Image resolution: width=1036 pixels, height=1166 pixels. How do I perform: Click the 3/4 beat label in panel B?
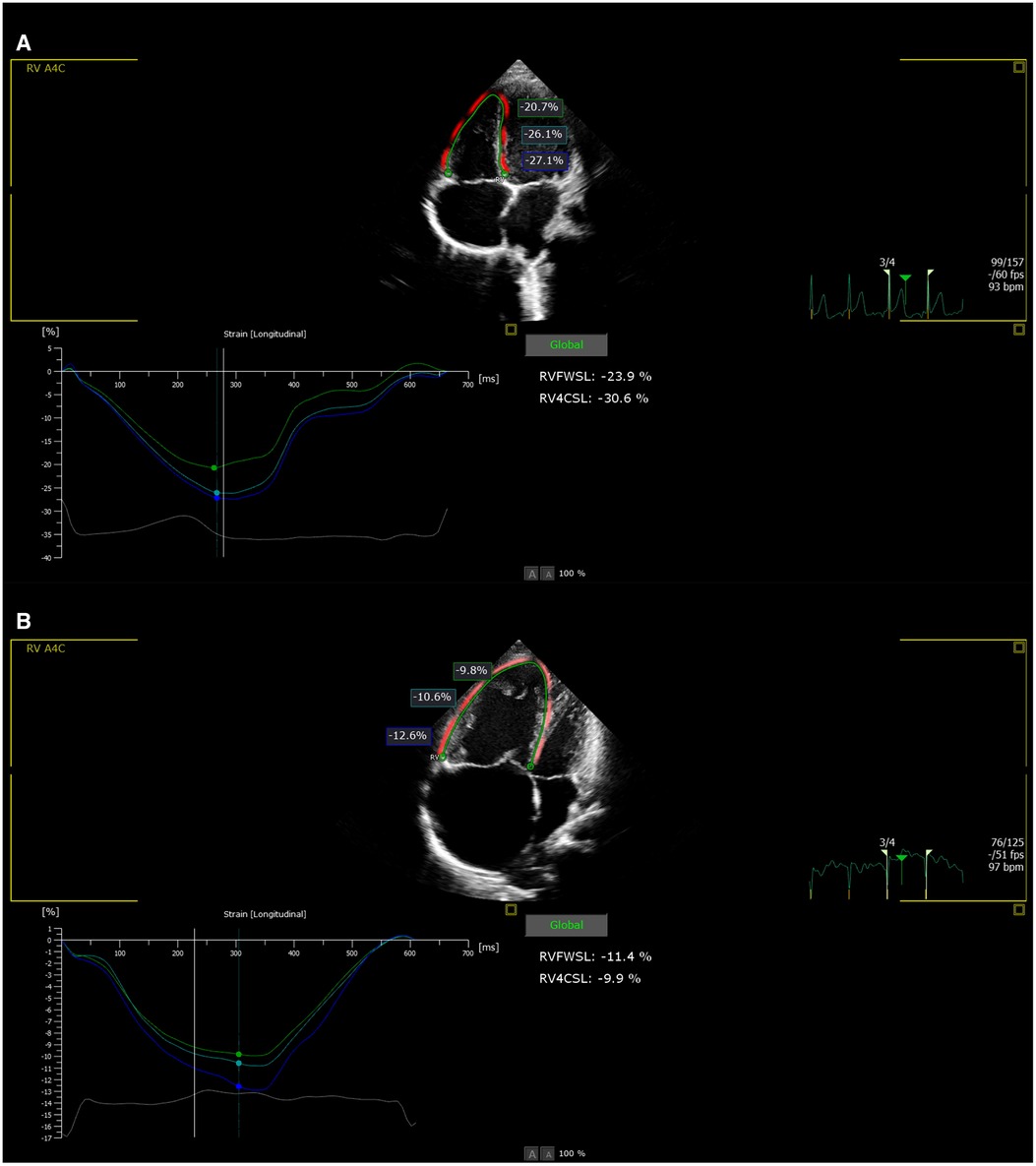pyautogui.click(x=887, y=842)
